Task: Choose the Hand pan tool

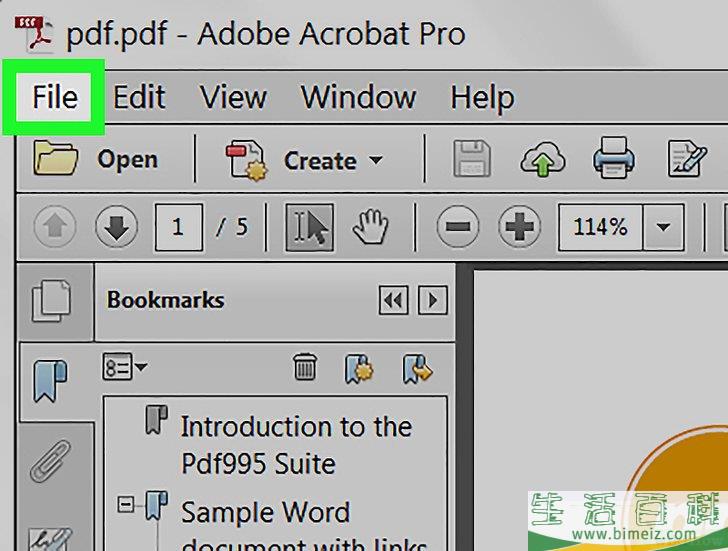Action: point(370,227)
